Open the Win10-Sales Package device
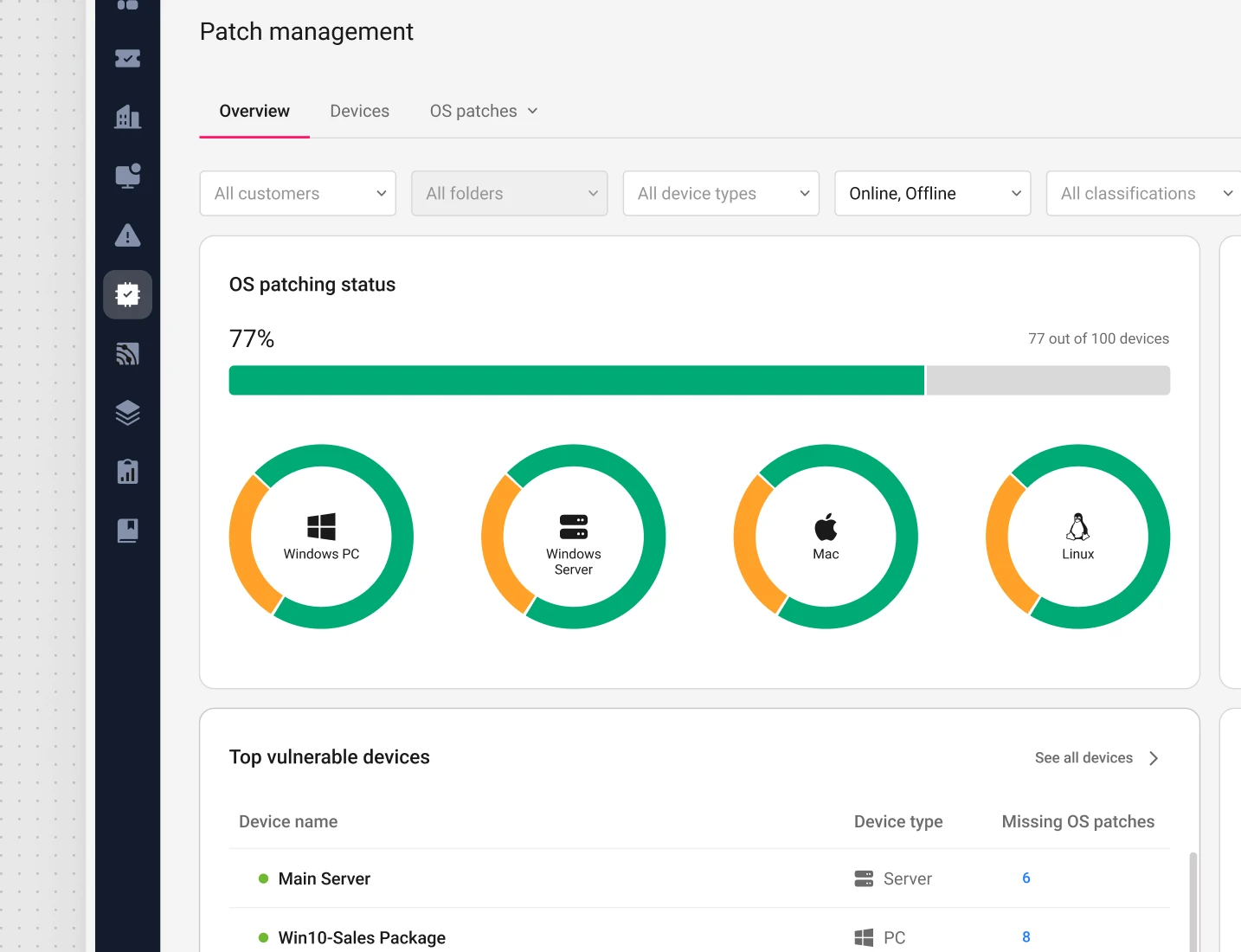This screenshot has height=952, width=1241. (x=362, y=937)
